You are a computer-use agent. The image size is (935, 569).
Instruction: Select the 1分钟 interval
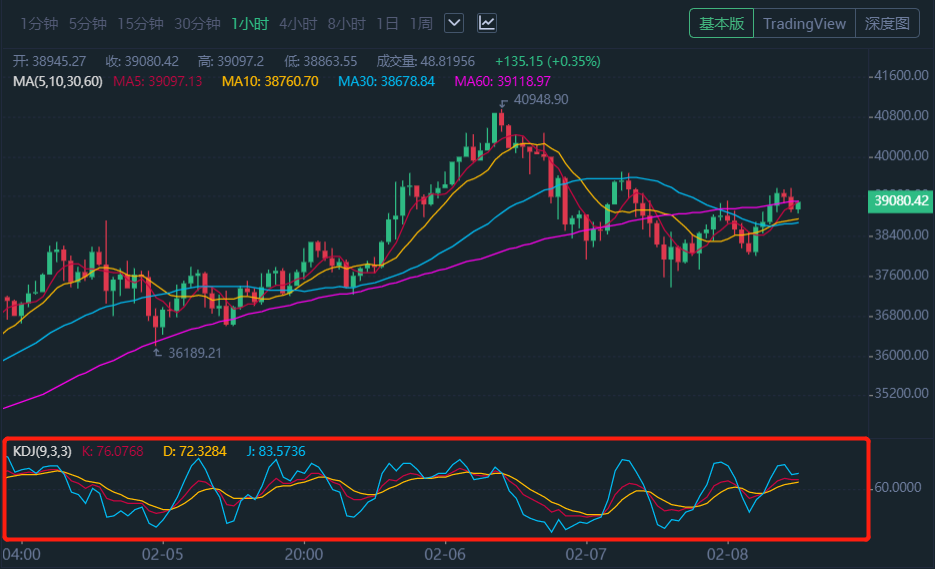point(38,23)
